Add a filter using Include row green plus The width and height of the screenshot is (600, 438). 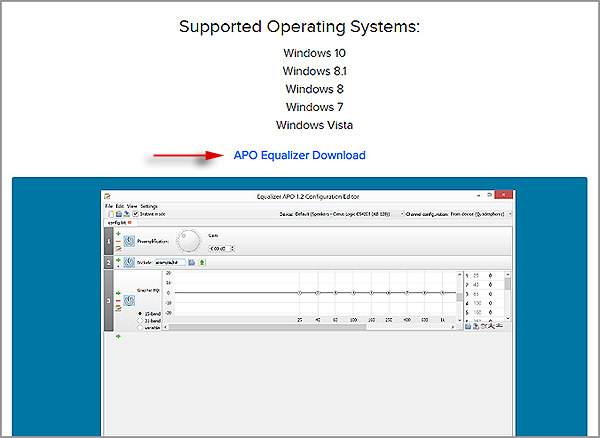pos(118,260)
